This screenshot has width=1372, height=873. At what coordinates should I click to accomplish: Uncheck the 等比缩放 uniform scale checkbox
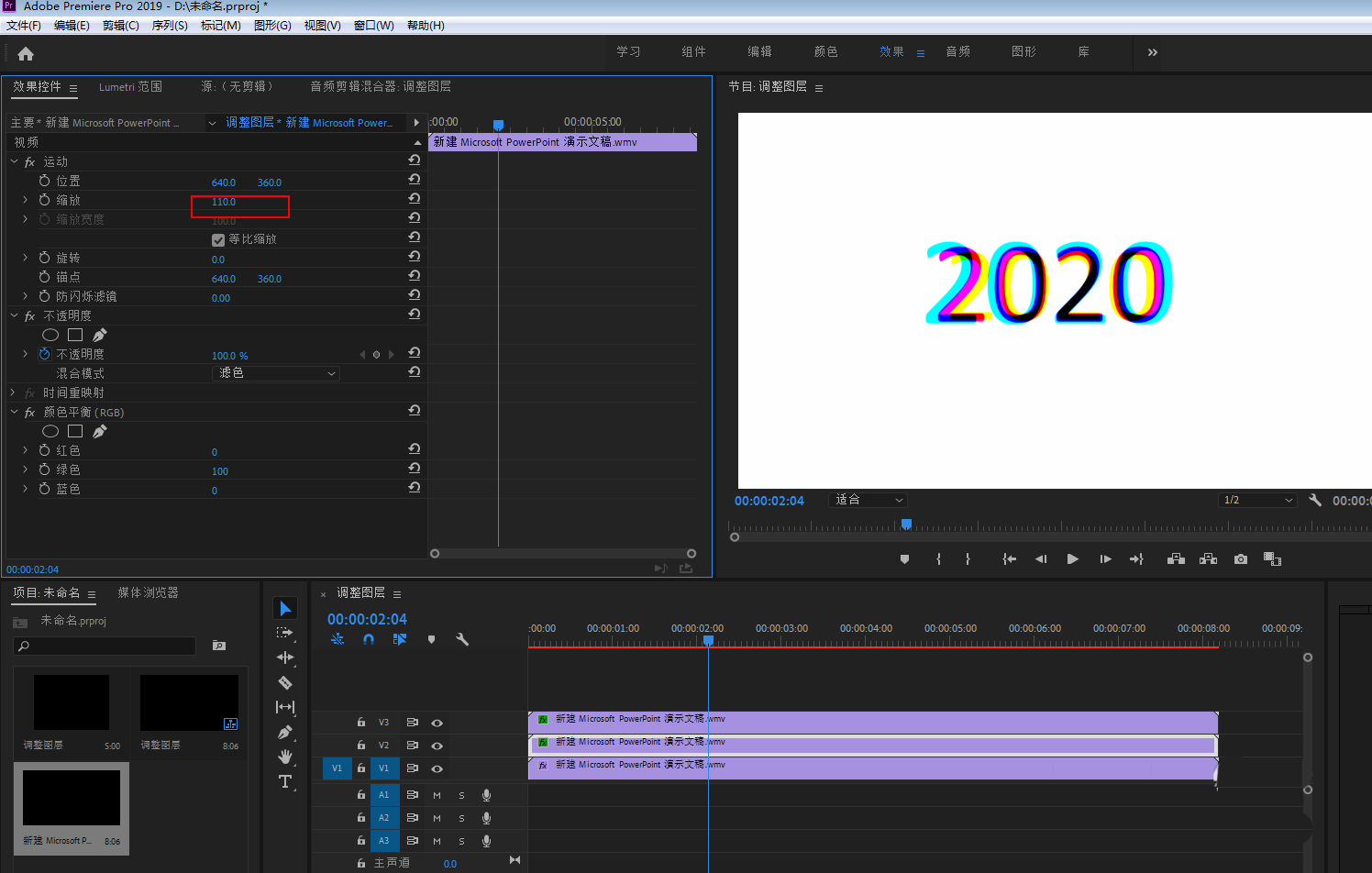[218, 240]
